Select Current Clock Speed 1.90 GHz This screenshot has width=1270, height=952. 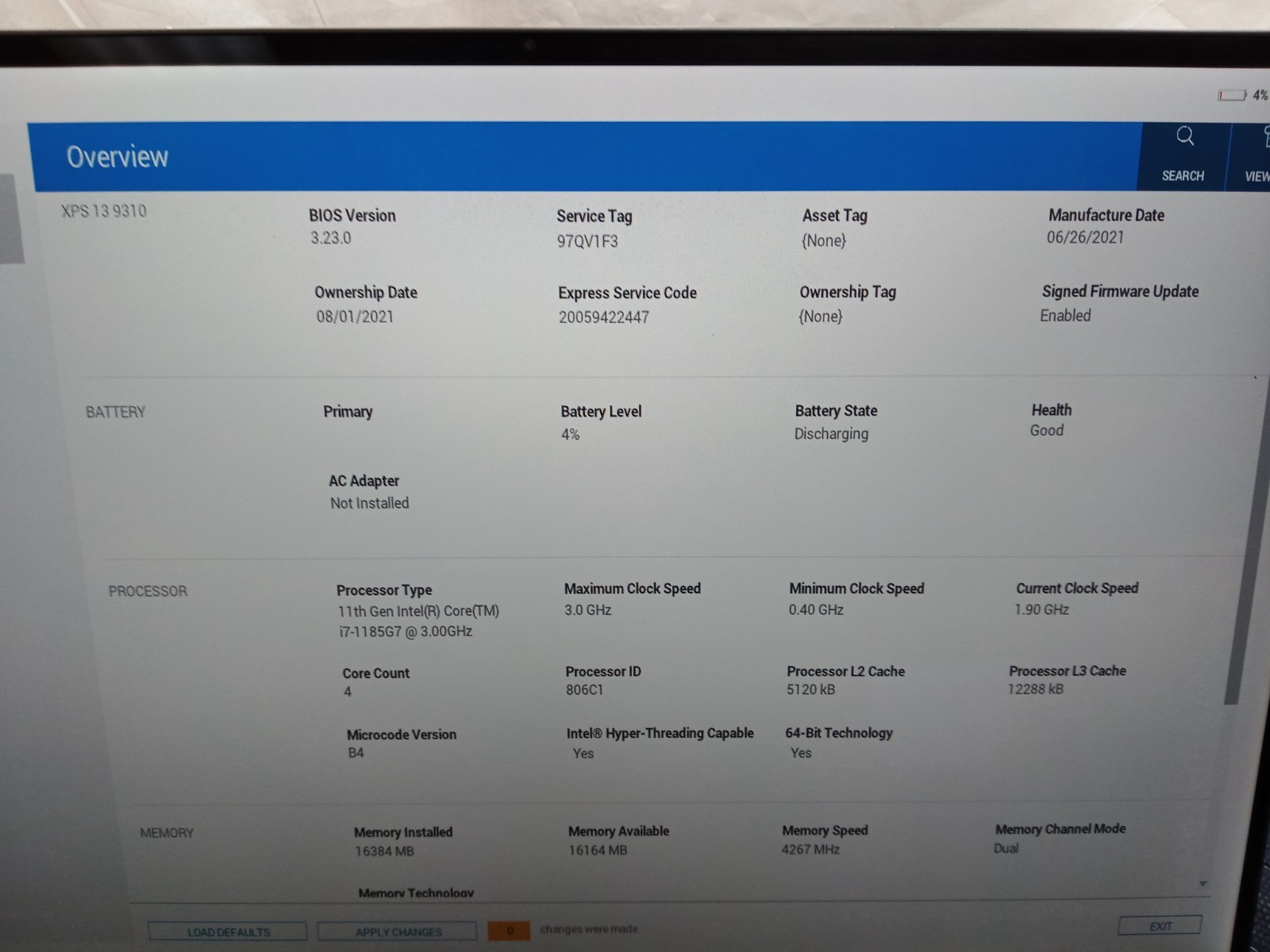(x=1041, y=610)
